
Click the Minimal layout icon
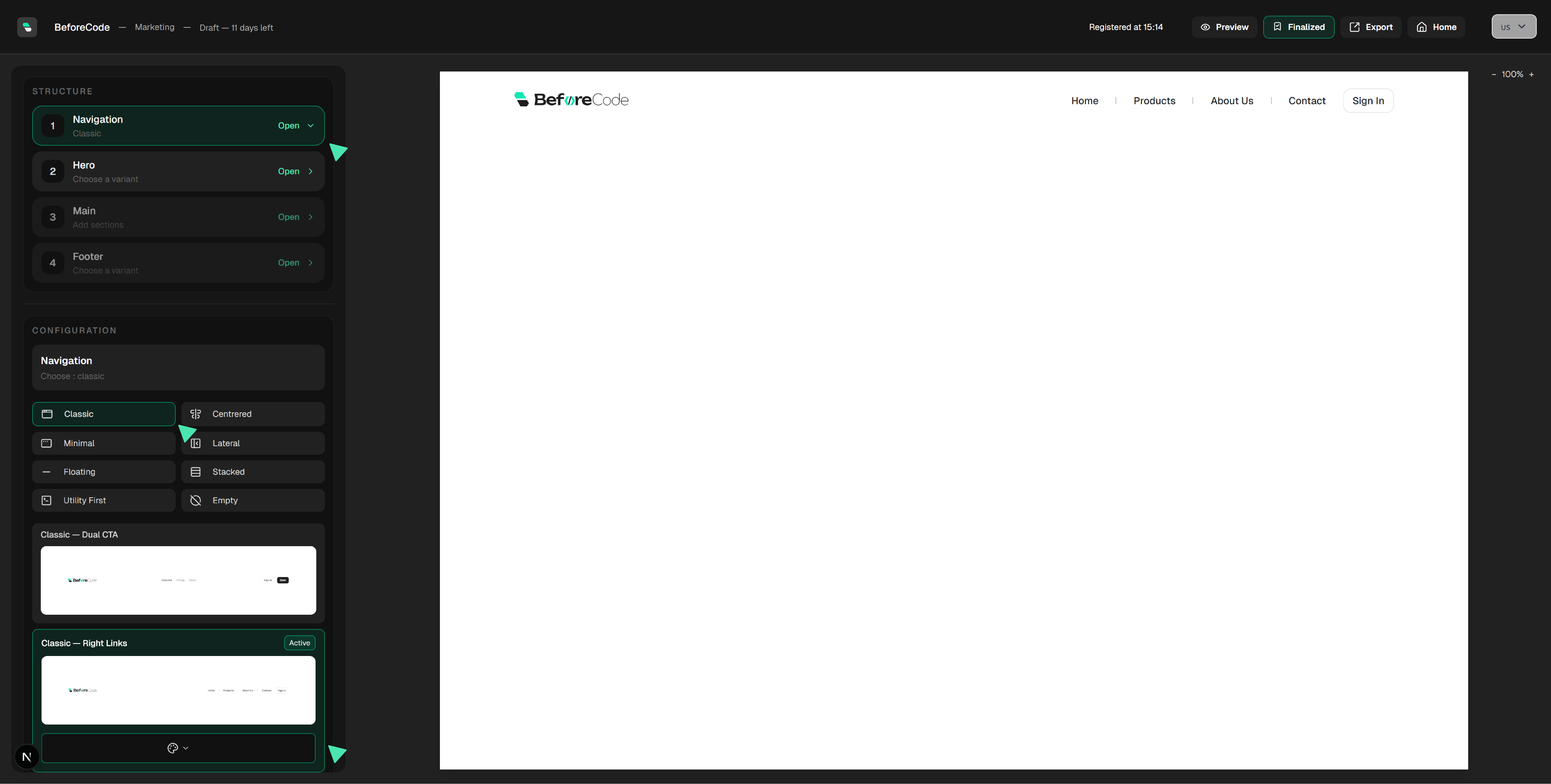pos(46,443)
